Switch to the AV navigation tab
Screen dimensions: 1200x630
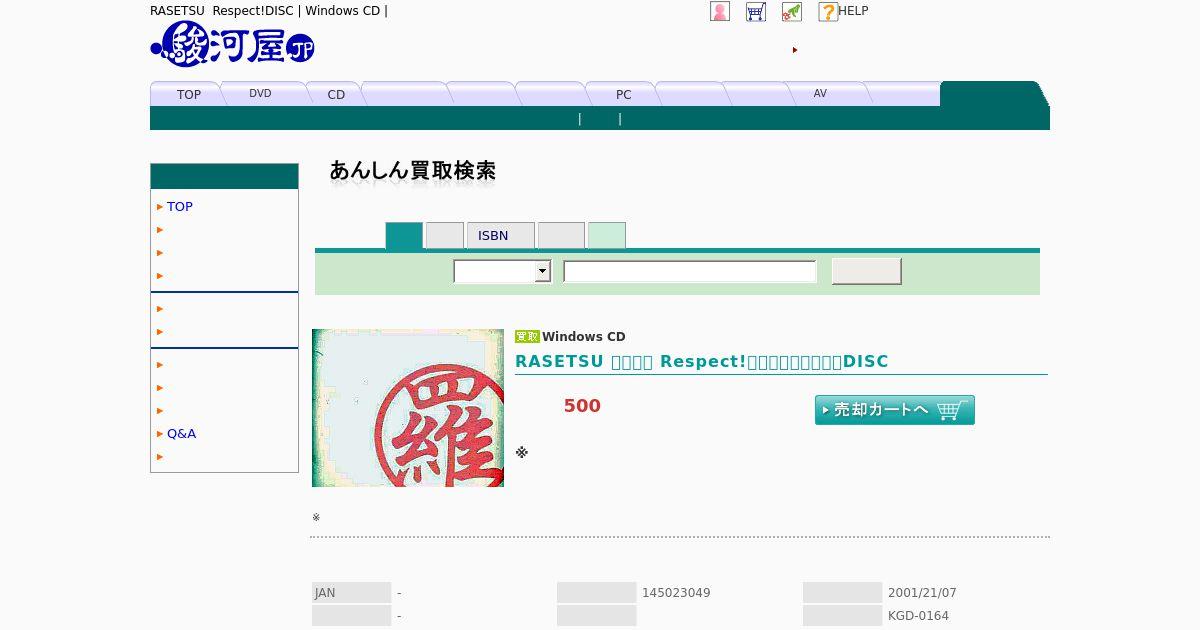pos(820,93)
